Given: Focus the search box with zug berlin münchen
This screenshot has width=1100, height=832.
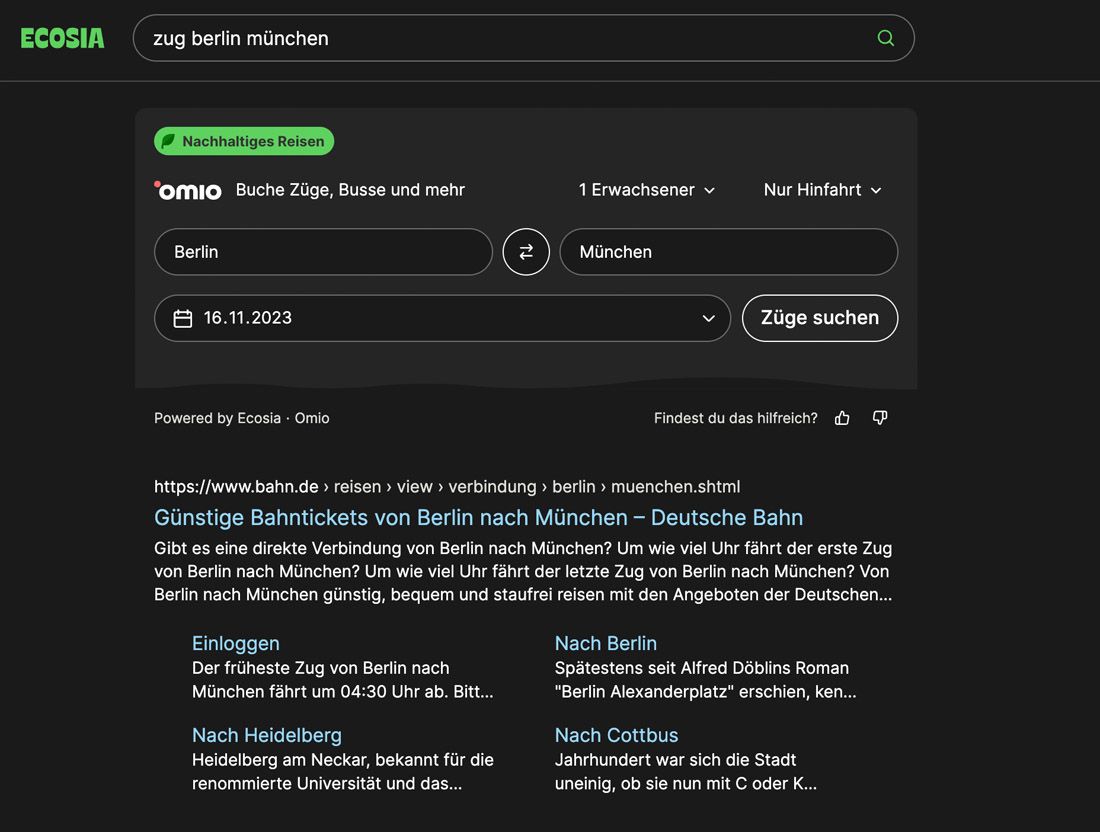Looking at the screenshot, I should [500, 38].
